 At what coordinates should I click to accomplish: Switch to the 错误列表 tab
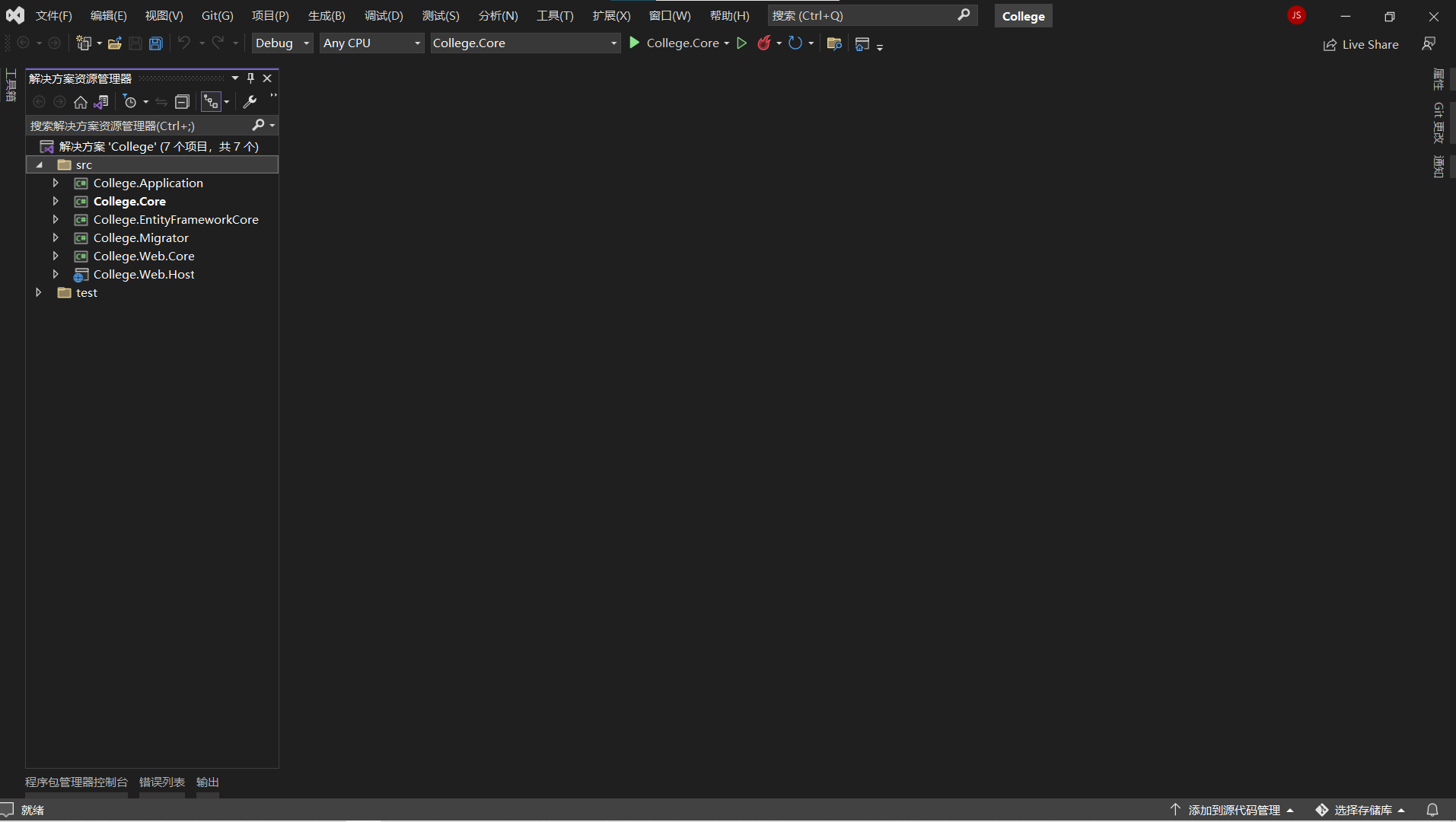[x=162, y=782]
